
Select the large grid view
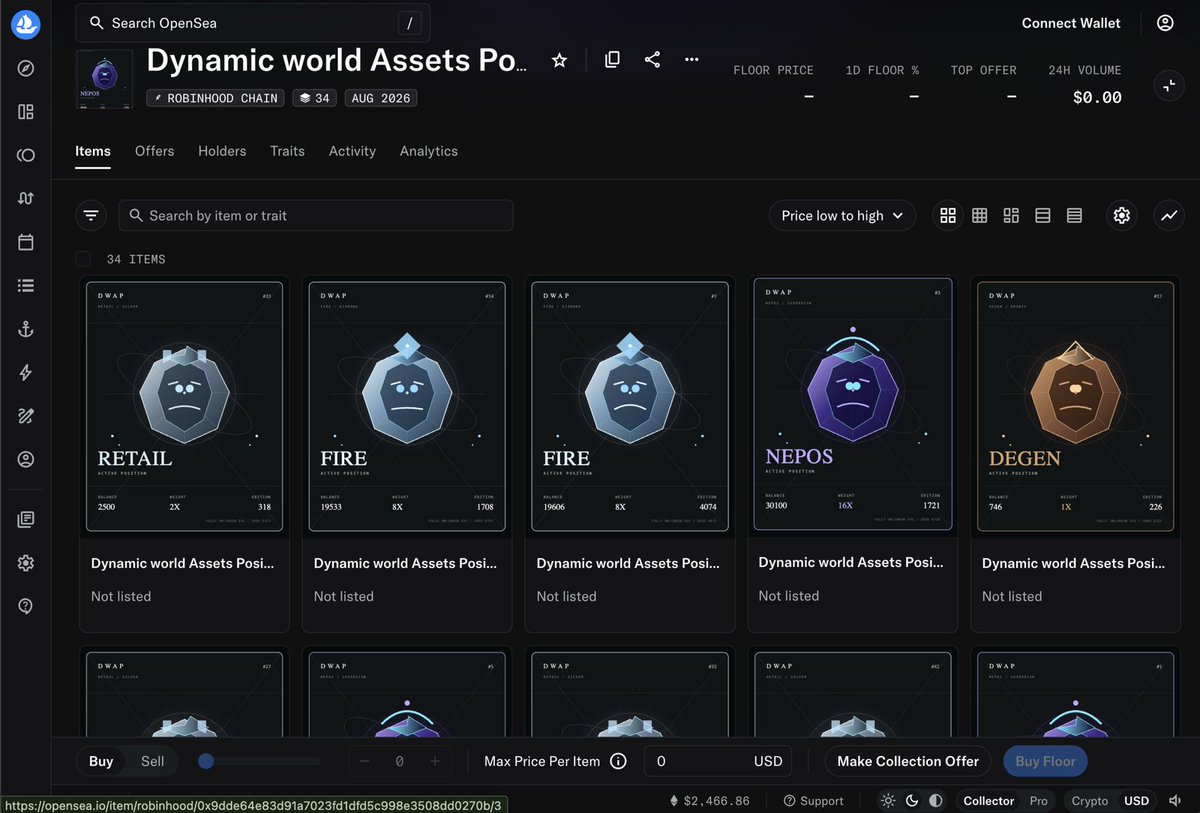[948, 215]
